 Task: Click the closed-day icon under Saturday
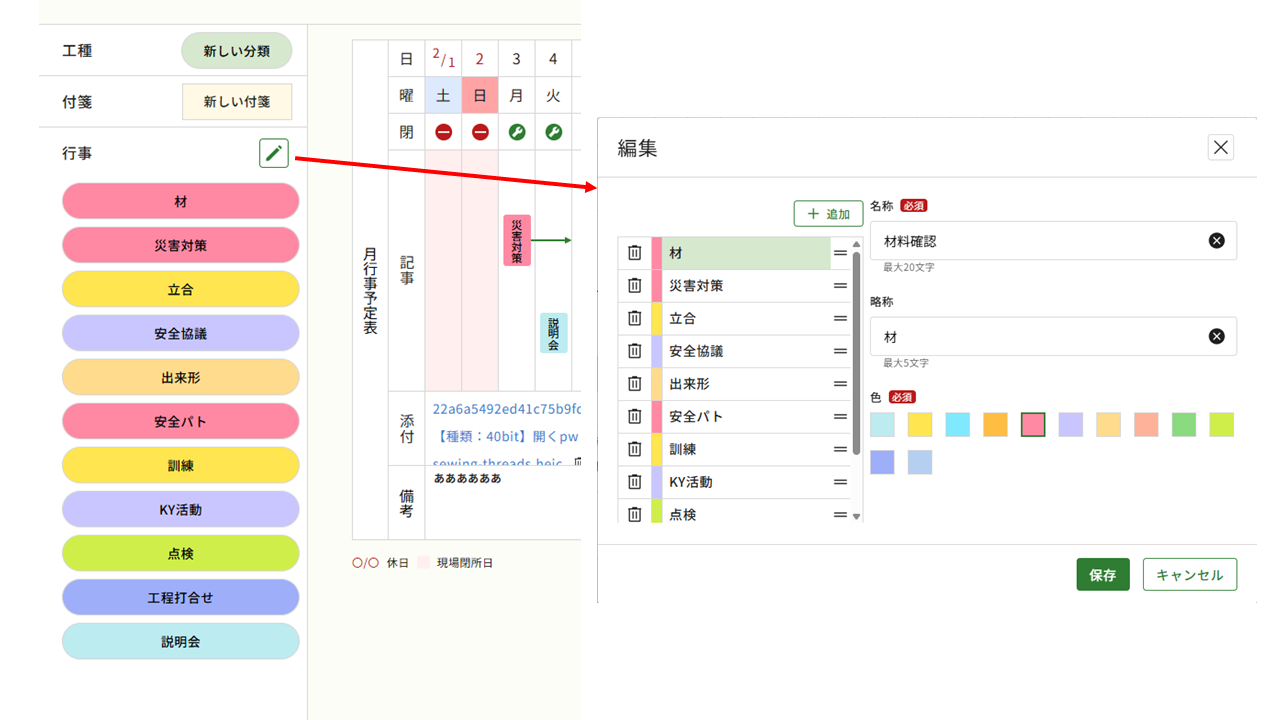tap(443, 132)
